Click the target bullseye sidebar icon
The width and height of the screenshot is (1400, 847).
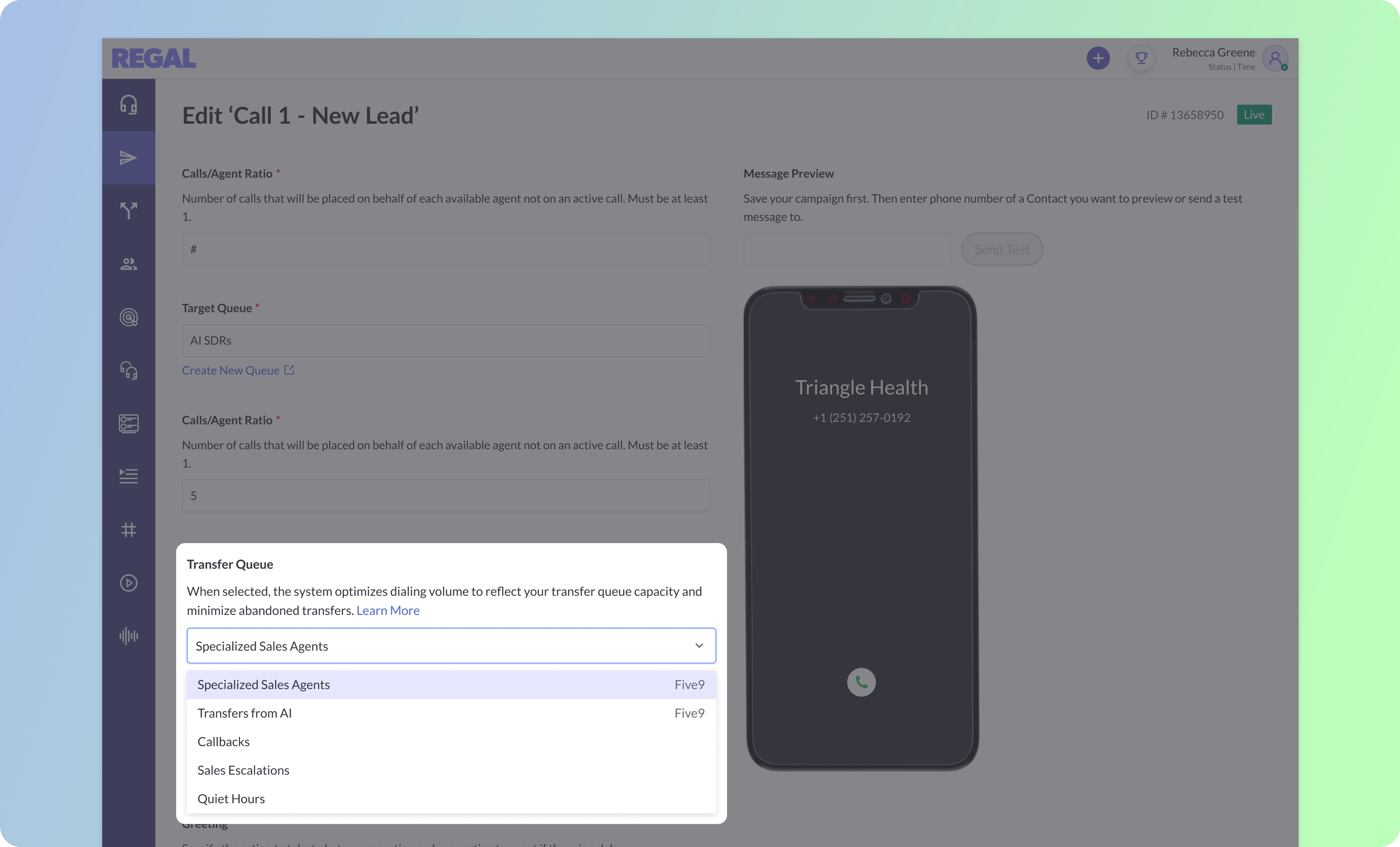click(128, 317)
